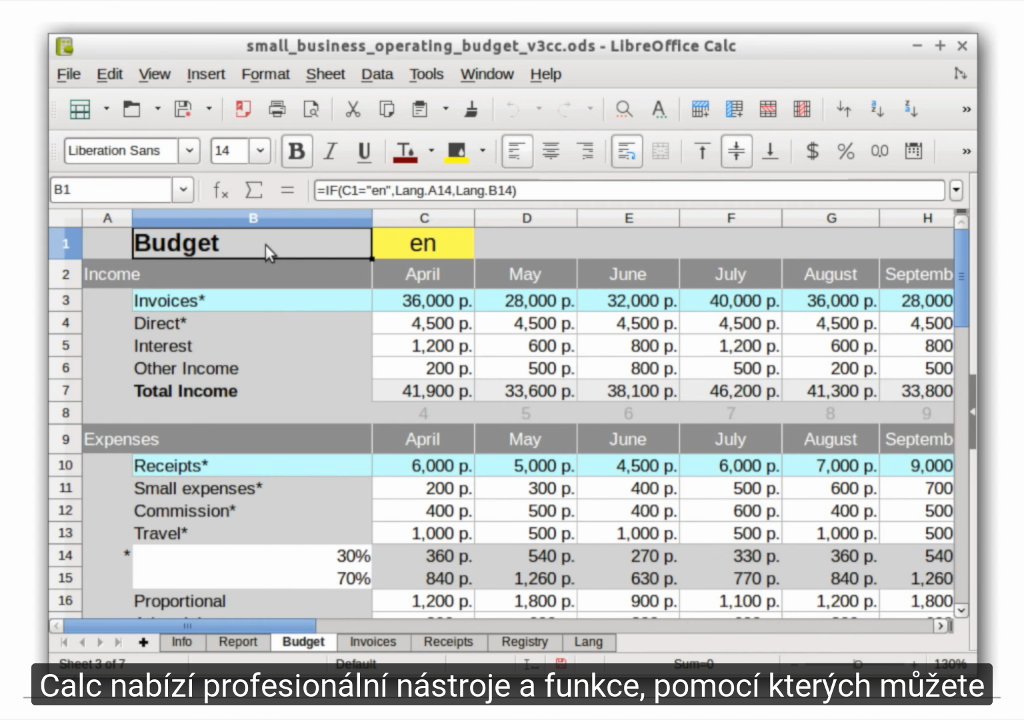The image size is (1024, 720).
Task: Open the Sort dialog icon
Action: click(844, 109)
